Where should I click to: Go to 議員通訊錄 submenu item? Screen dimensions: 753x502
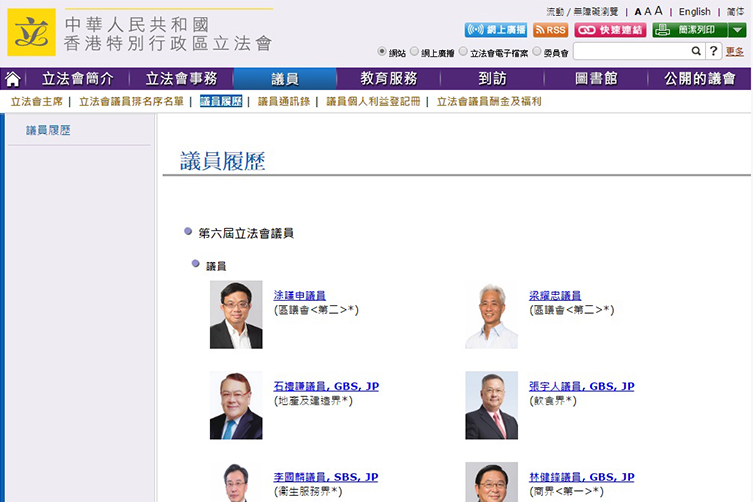pos(285,101)
